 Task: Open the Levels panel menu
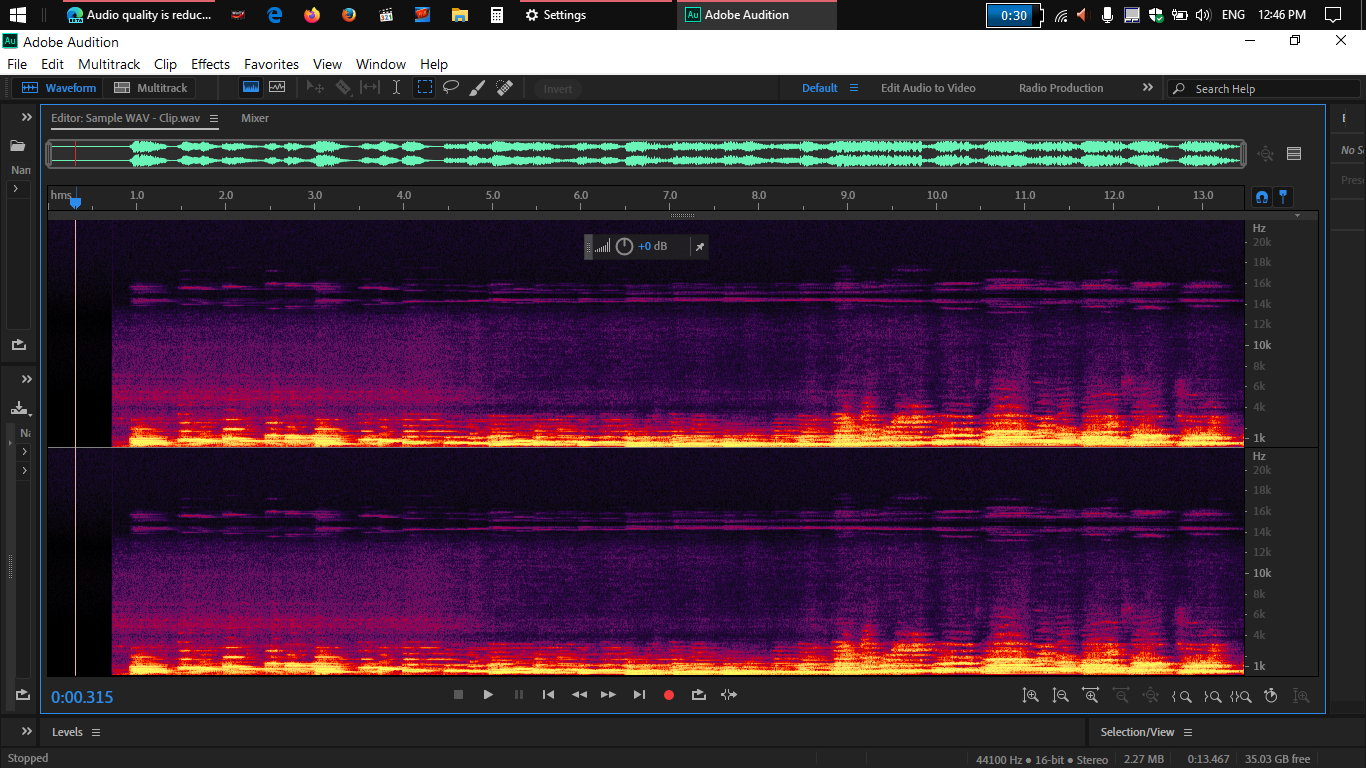(96, 732)
